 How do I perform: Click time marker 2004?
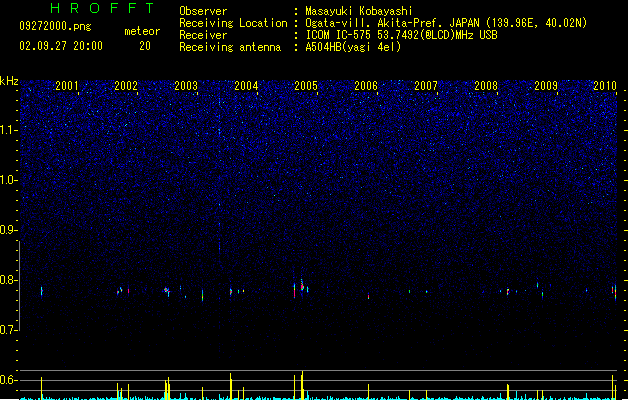point(246,86)
